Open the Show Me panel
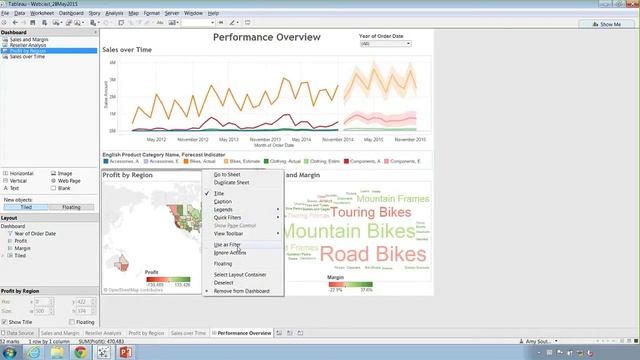Viewport: 640px width, 360px height. 607,24
